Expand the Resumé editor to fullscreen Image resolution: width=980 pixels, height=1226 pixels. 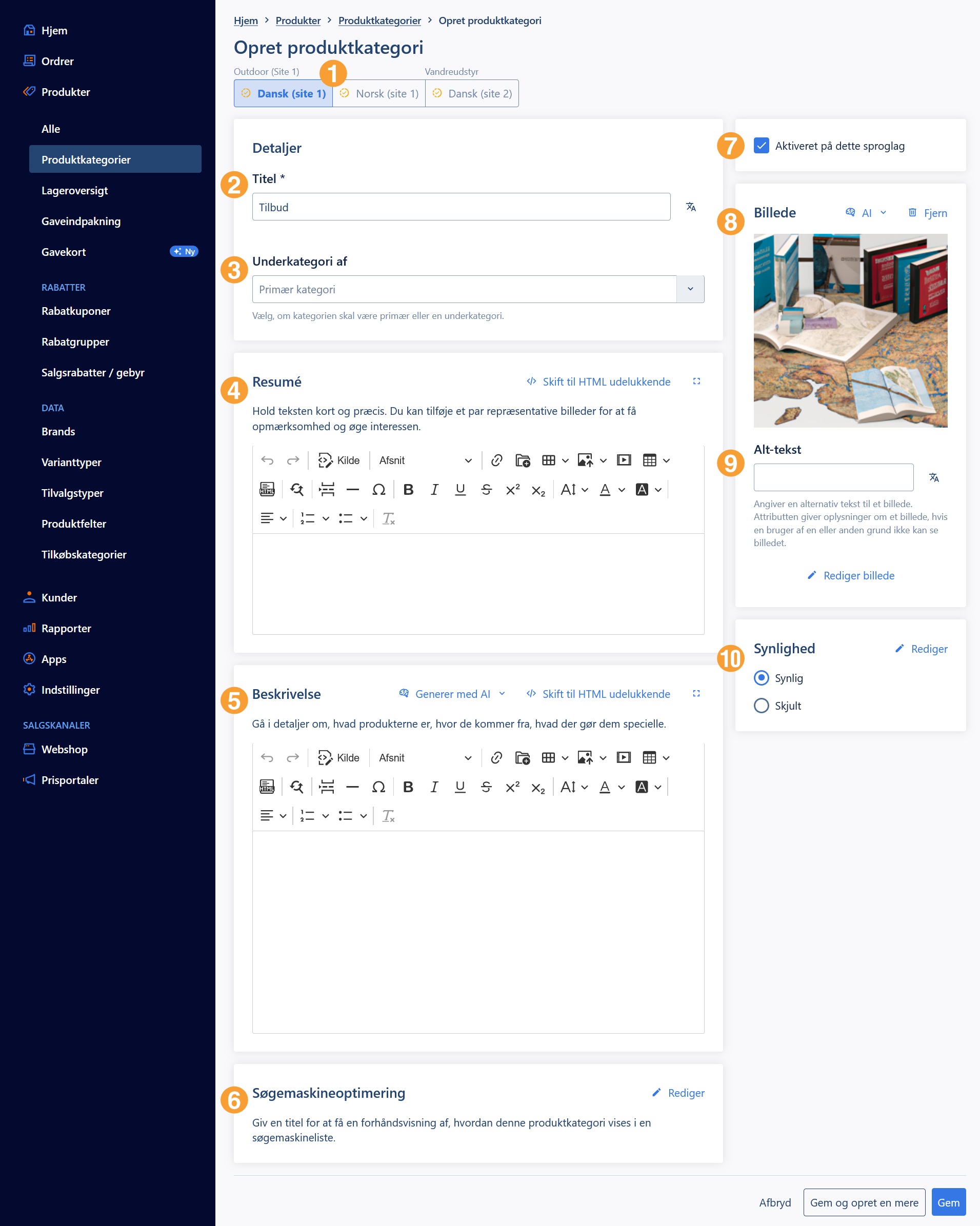pyautogui.click(x=696, y=381)
